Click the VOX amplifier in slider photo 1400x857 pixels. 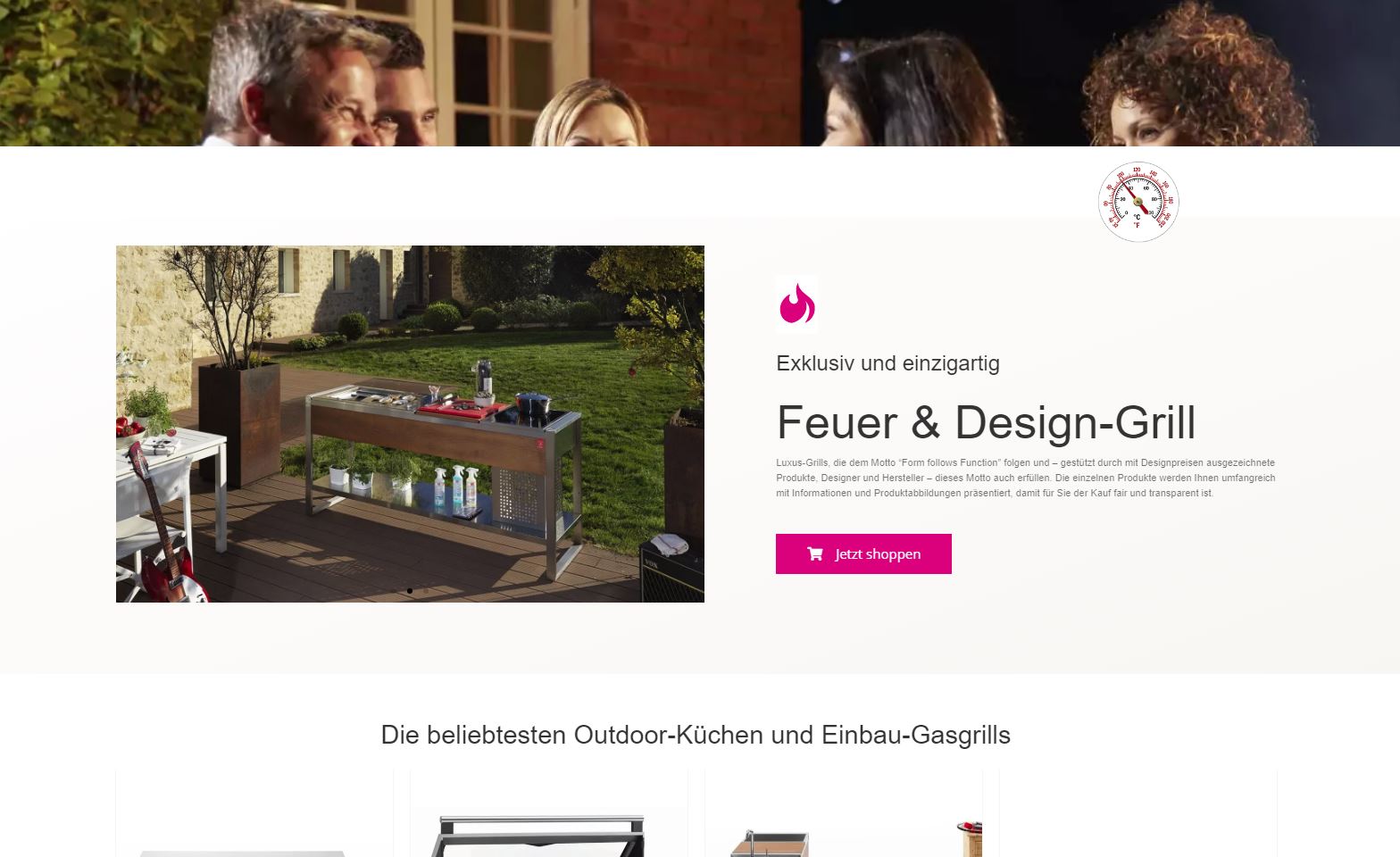coord(671,571)
